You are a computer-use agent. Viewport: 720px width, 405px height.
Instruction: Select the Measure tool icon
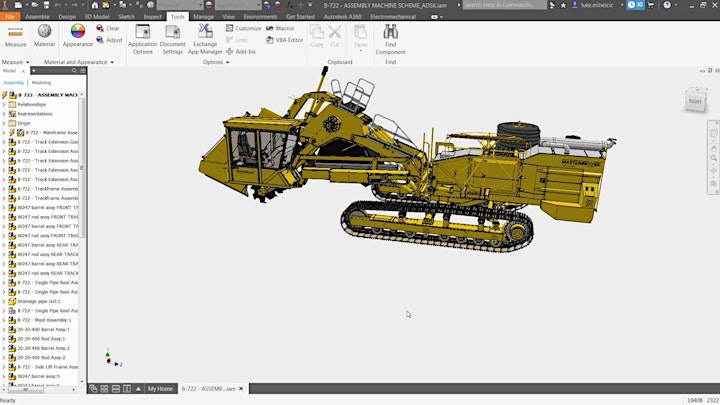pyautogui.click(x=15, y=32)
